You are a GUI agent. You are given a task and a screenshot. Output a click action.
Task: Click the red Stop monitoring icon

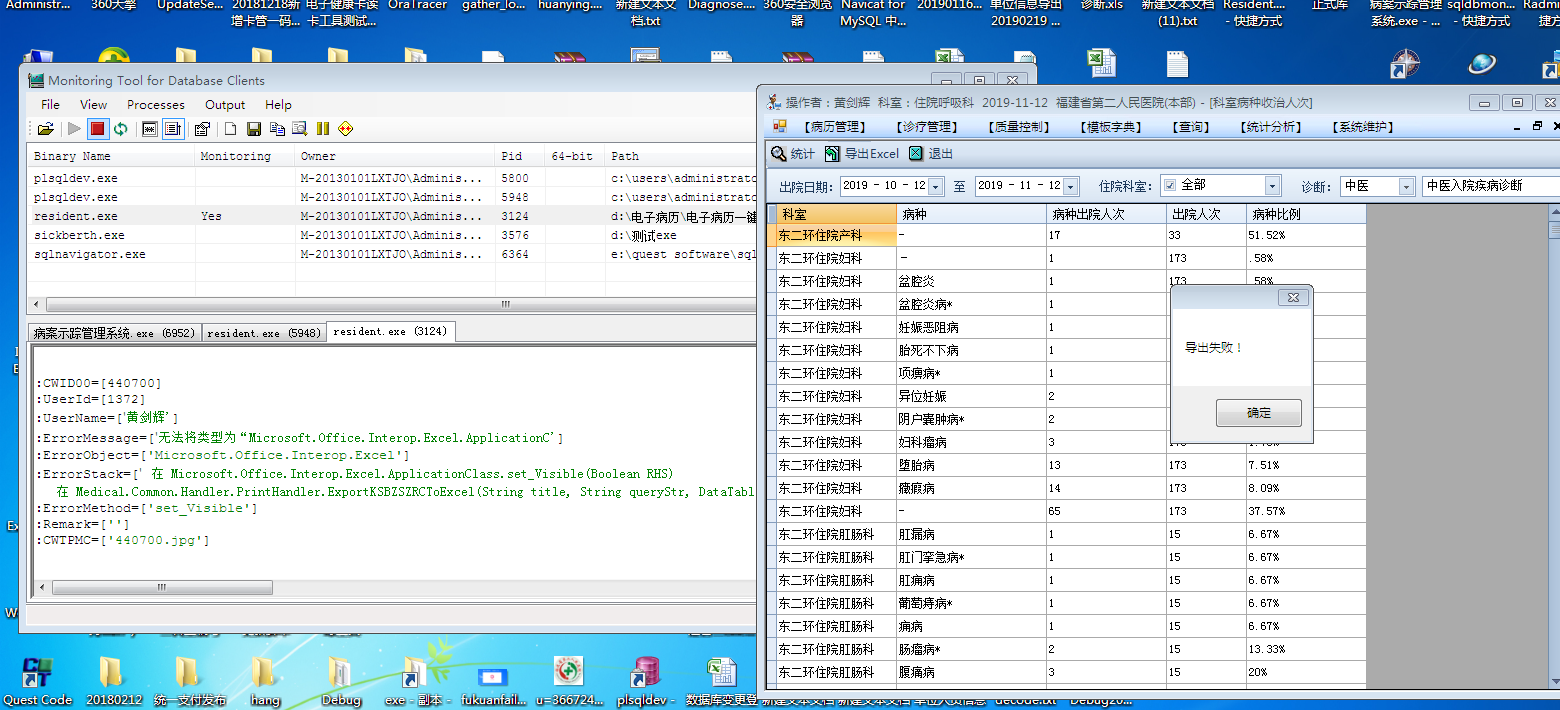tap(97, 128)
